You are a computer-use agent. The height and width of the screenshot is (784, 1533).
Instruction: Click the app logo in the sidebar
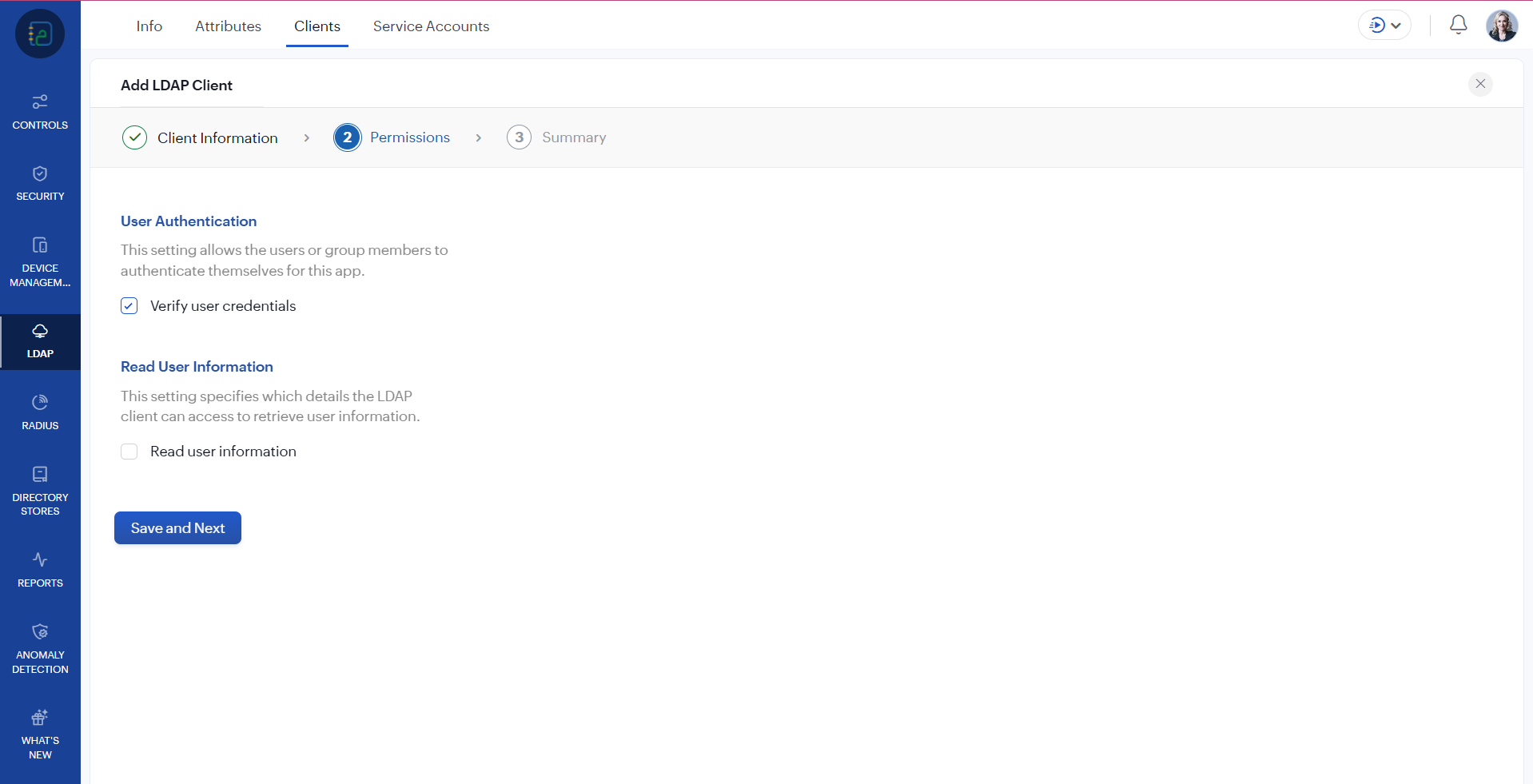[40, 34]
